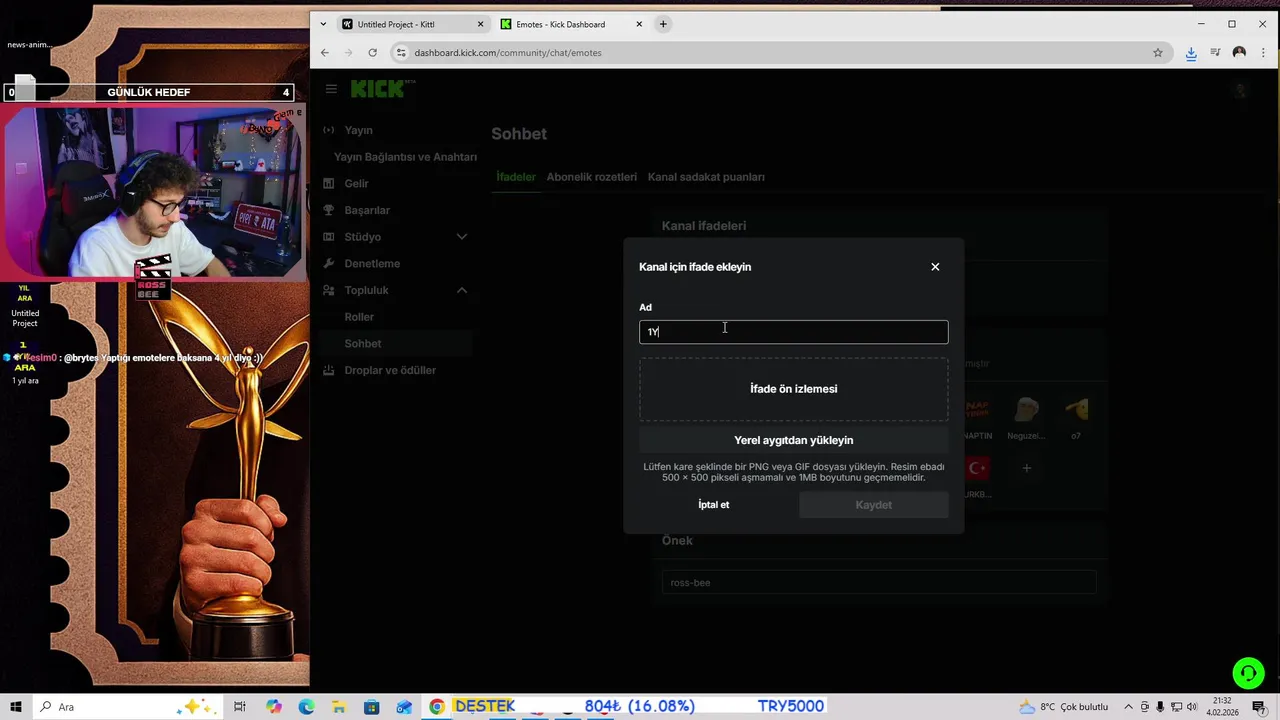The image size is (1280, 720).
Task: Open the green support chat bubble
Action: coord(1248,673)
